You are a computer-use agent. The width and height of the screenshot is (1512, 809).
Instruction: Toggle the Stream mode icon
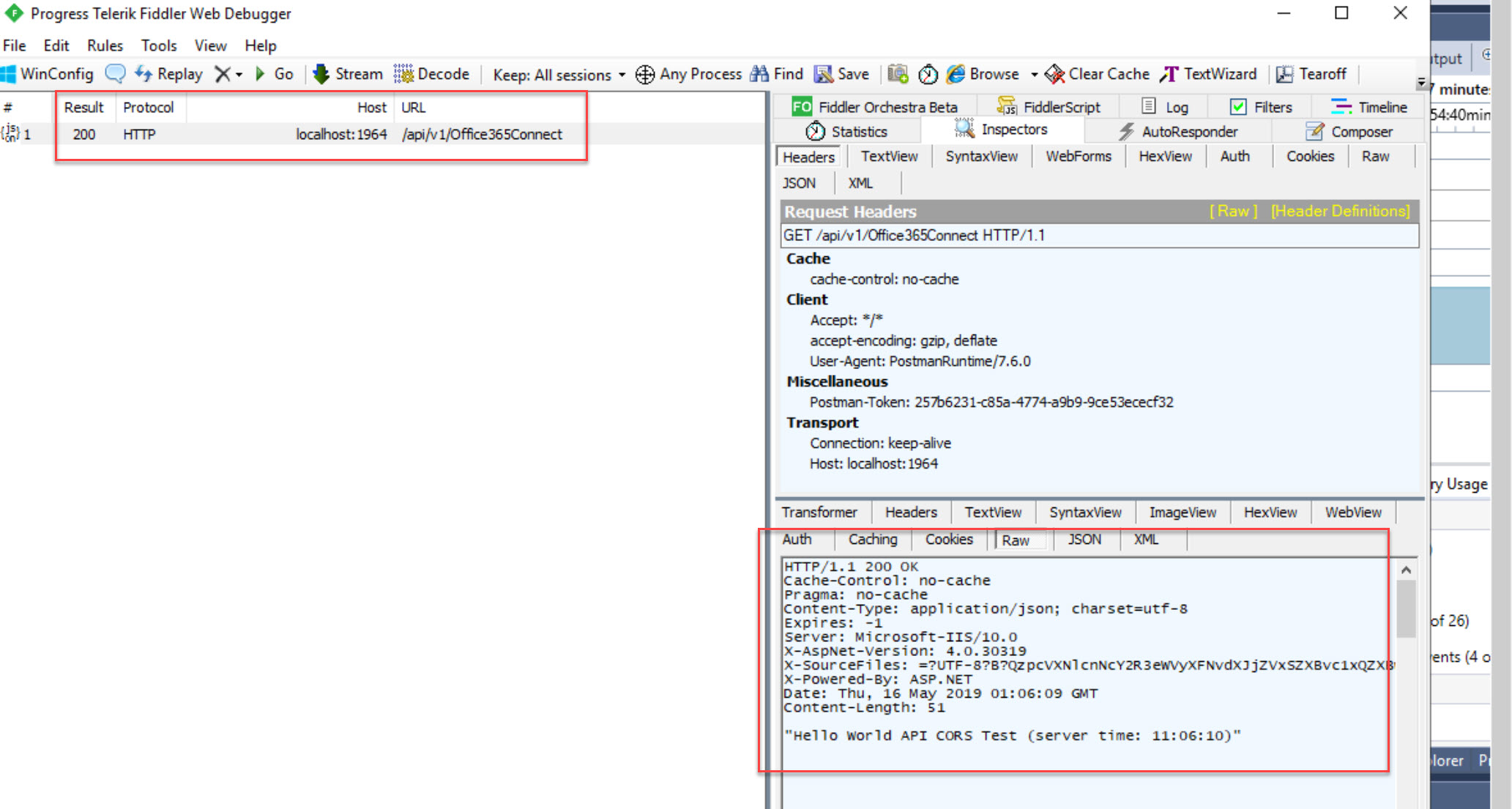pyautogui.click(x=321, y=74)
